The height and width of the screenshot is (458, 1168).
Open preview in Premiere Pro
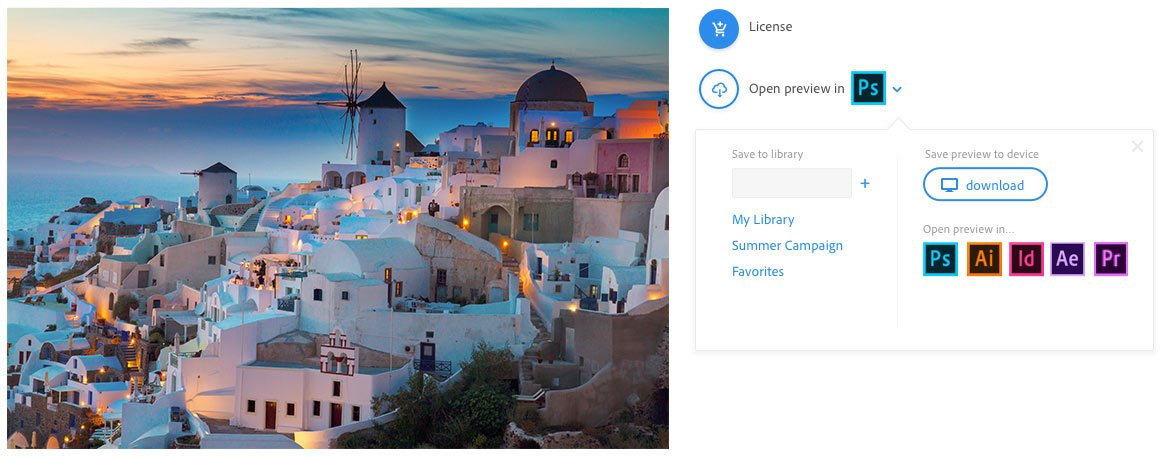(1110, 259)
